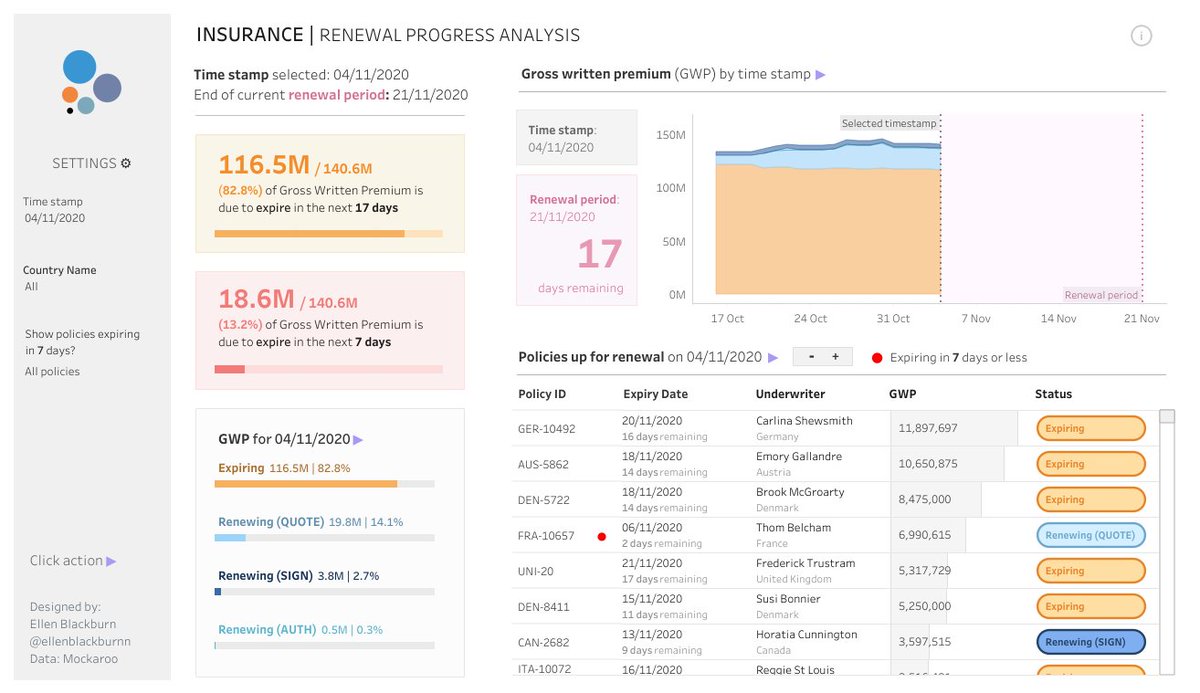Image resolution: width=1200 pixels, height=693 pixels.
Task: Click the arrow next to Click action
Action: tap(112, 562)
